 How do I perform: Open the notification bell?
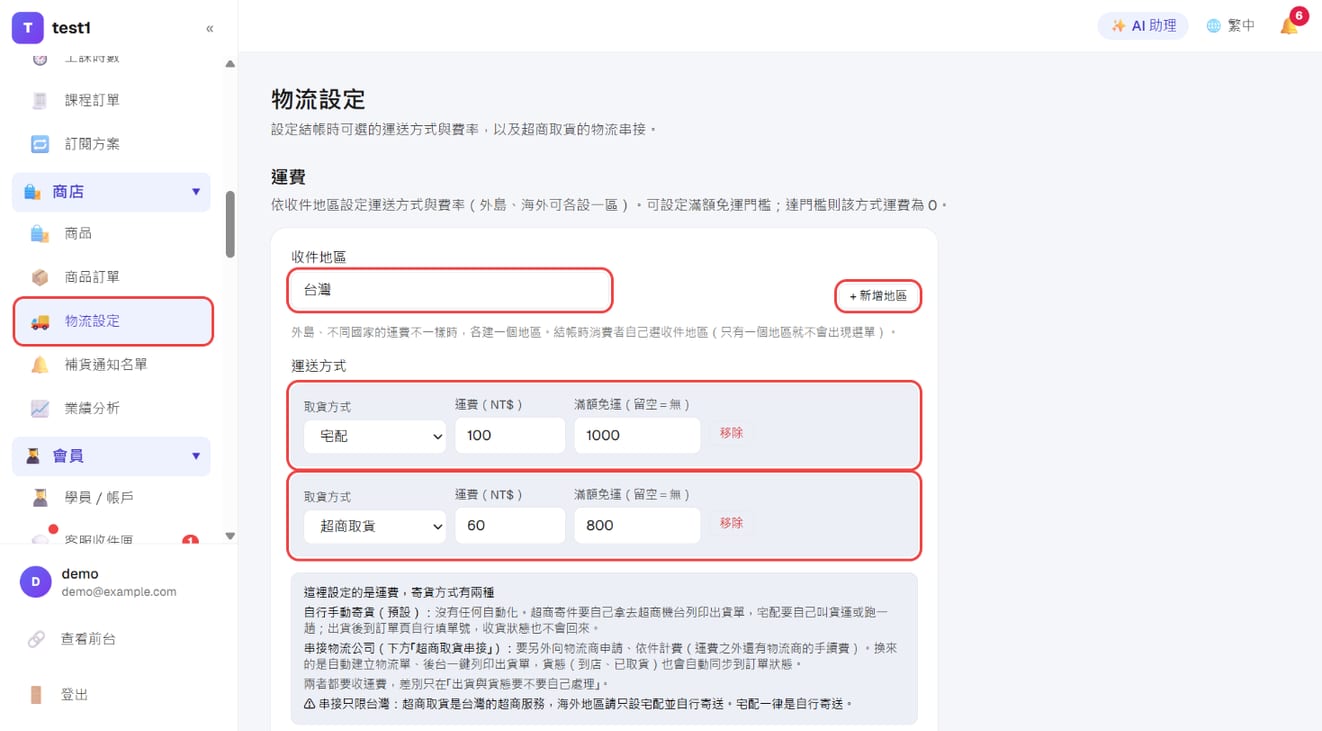tap(1290, 26)
